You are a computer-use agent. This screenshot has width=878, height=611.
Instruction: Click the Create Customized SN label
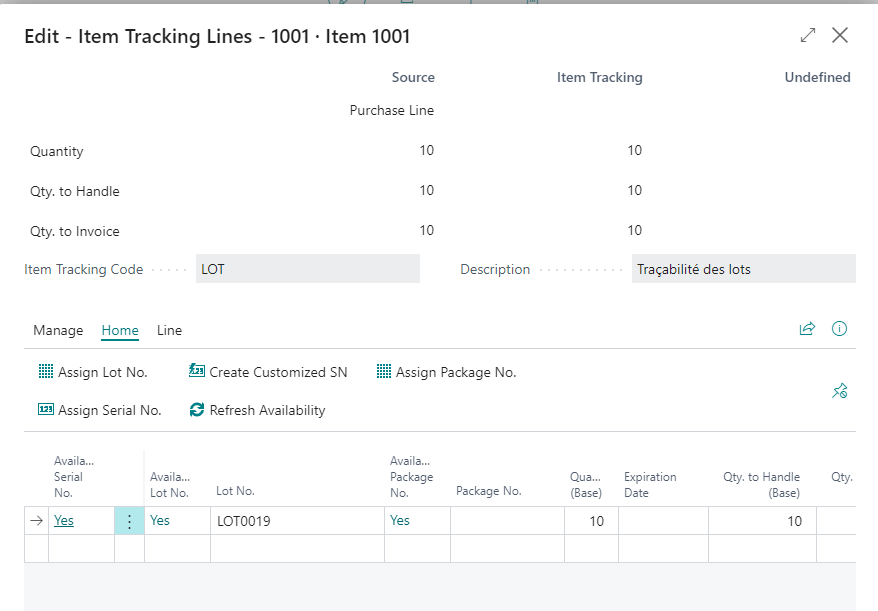[x=278, y=372]
